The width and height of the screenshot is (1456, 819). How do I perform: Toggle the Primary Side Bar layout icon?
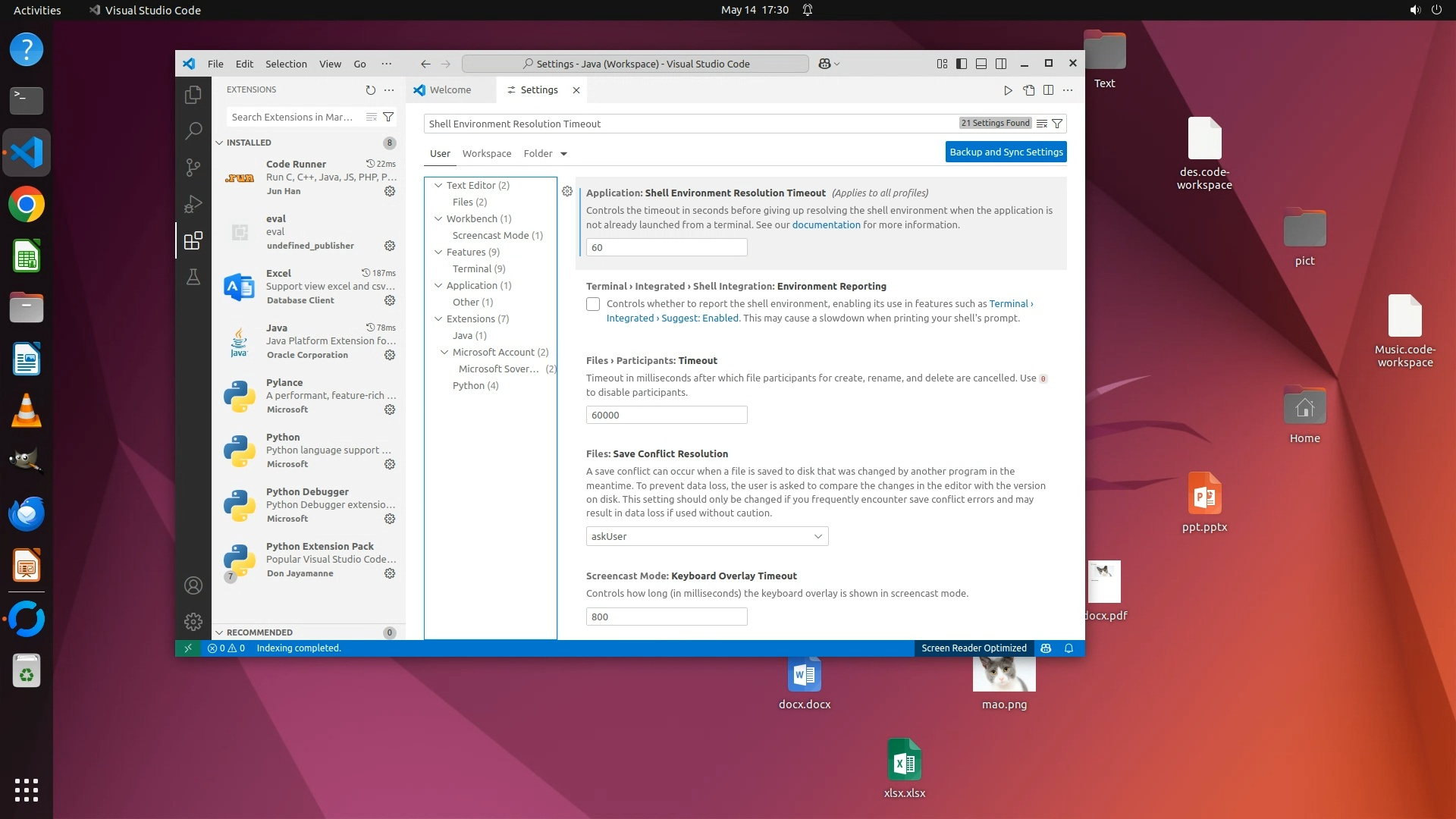[961, 64]
